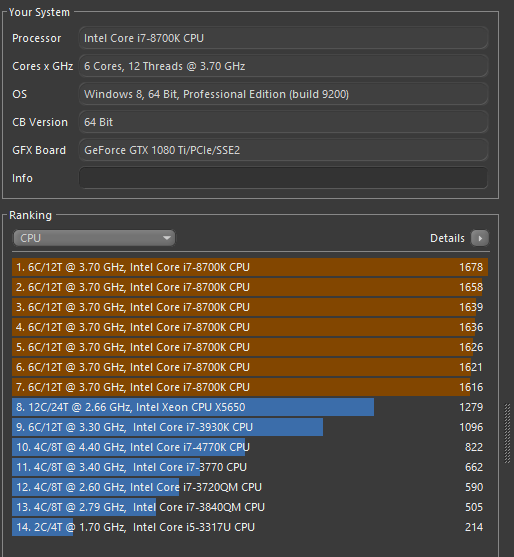Select ranking entry 7 scoring 1616
Screen dimensions: 514x557
coord(250,387)
